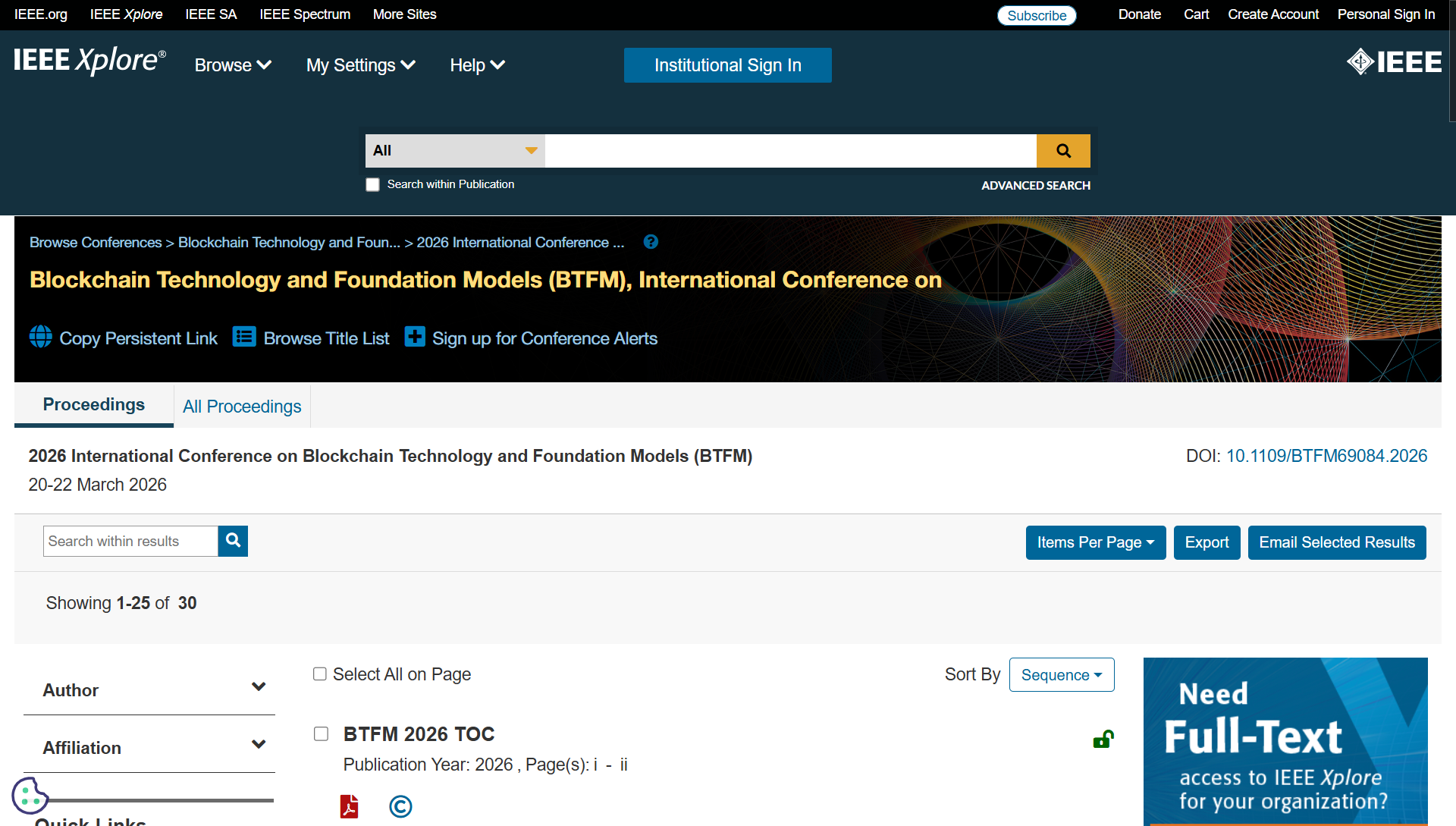
Task: Click the orange search magnifier button
Action: tap(1063, 151)
